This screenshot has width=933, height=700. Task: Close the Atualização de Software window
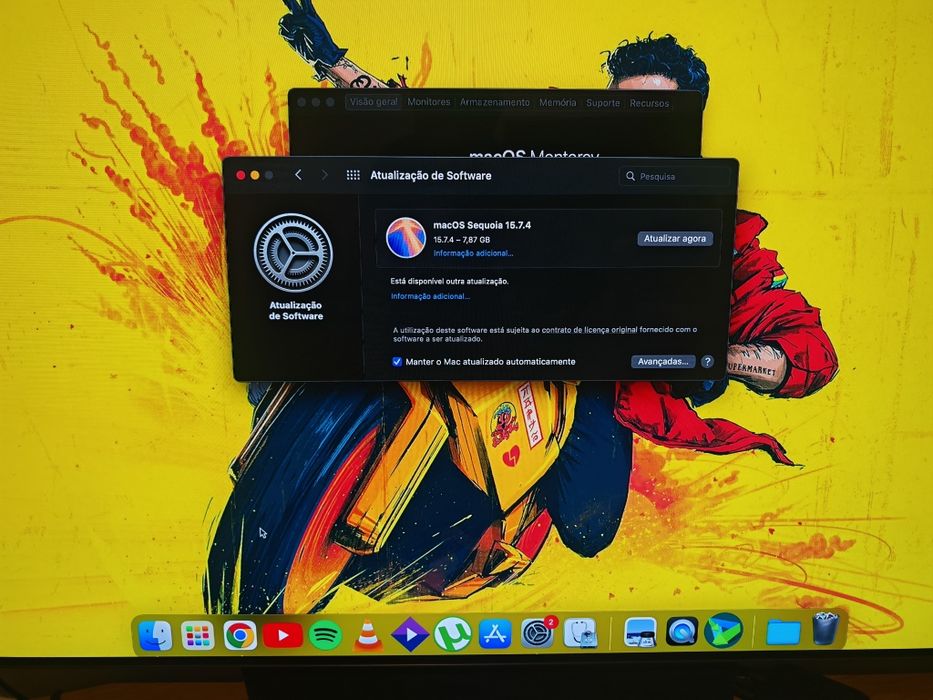pos(240,175)
